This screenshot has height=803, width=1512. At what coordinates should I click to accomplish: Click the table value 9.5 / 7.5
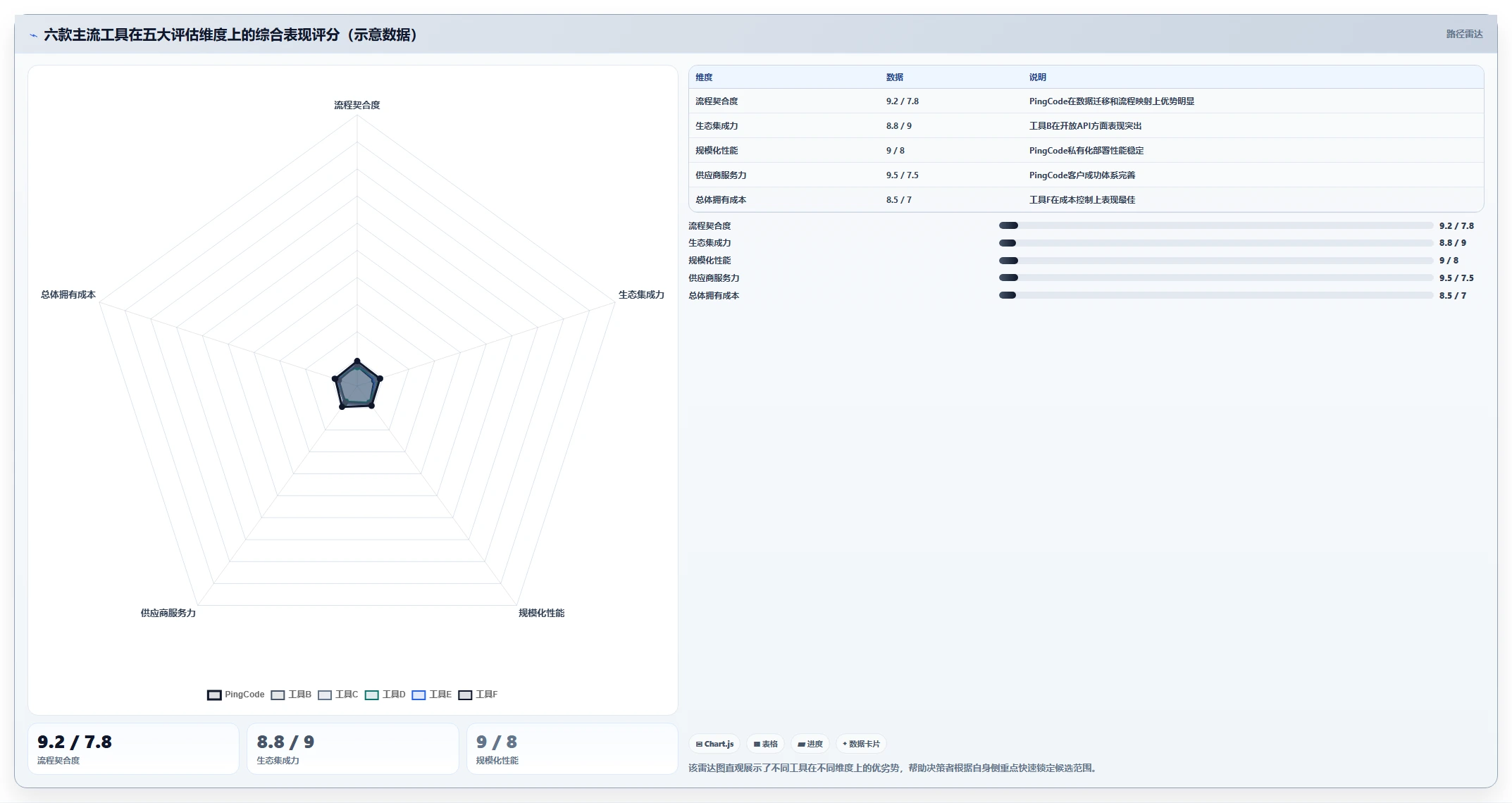click(903, 175)
